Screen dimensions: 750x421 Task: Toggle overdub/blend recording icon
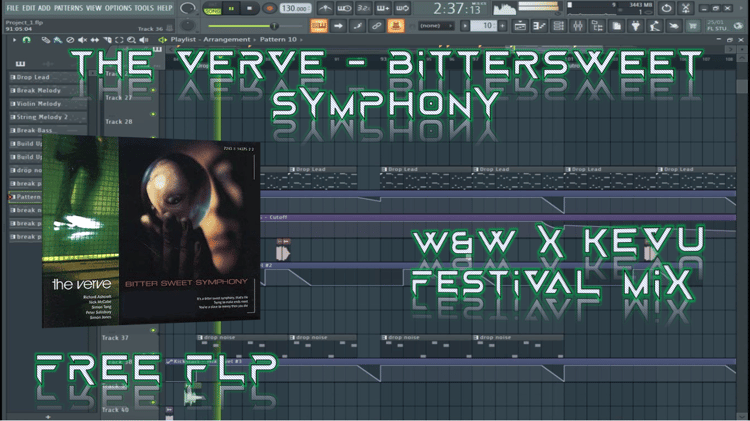[x=383, y=9]
